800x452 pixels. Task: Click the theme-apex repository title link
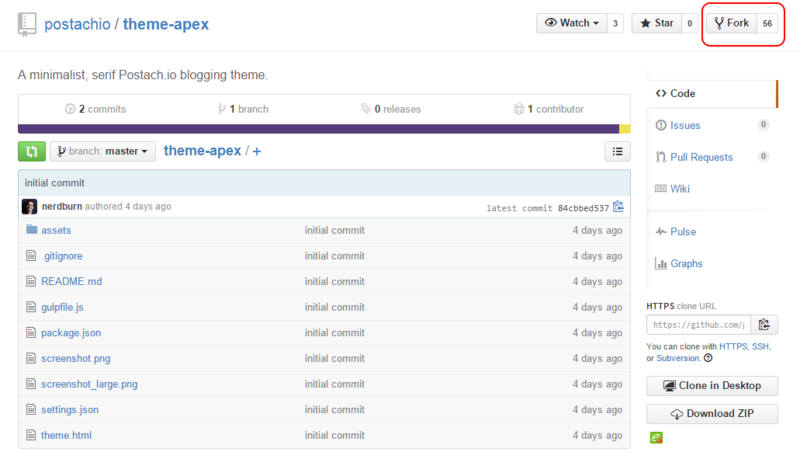click(166, 24)
